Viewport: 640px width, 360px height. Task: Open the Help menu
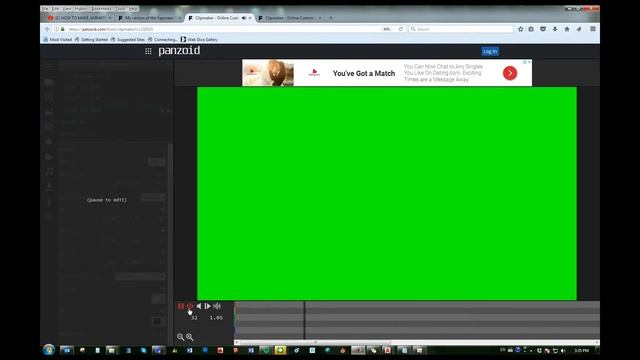133,9
